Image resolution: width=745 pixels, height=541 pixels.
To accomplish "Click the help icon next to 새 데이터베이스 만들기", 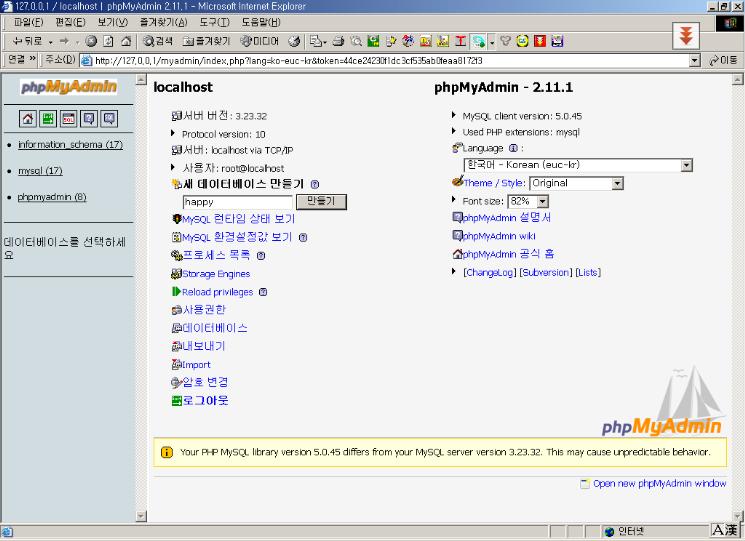I will (x=315, y=184).
